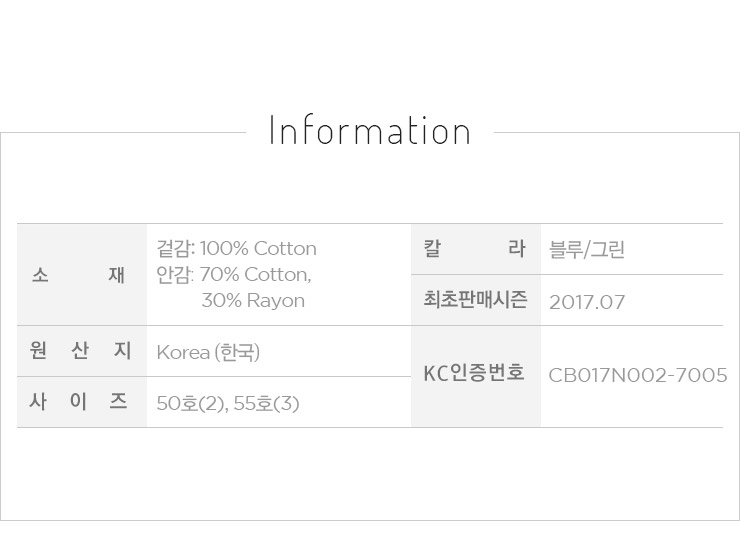The width and height of the screenshot is (740, 543).
Task: Click the CB017N002-7005 certification number
Action: pos(638,376)
